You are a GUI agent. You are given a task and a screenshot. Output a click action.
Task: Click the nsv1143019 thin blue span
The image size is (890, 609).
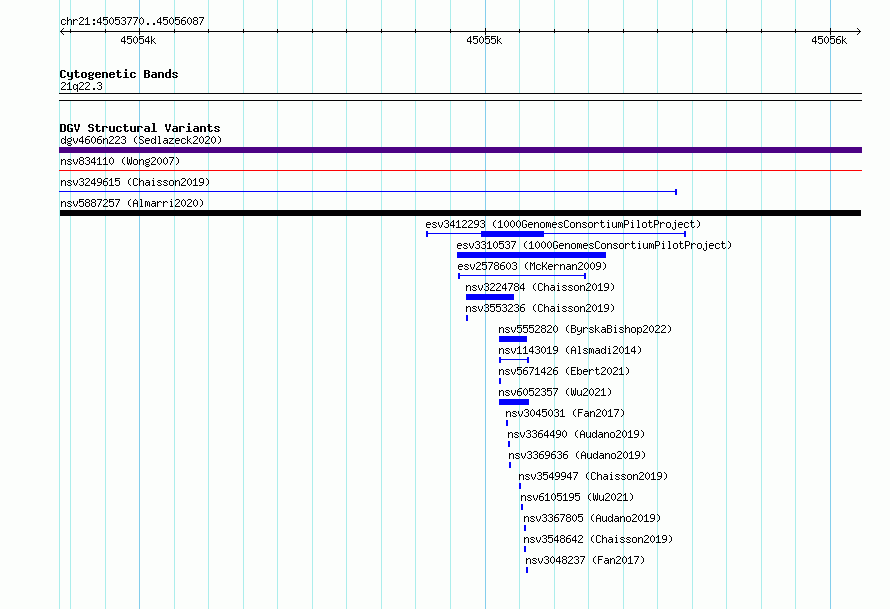coord(514,360)
